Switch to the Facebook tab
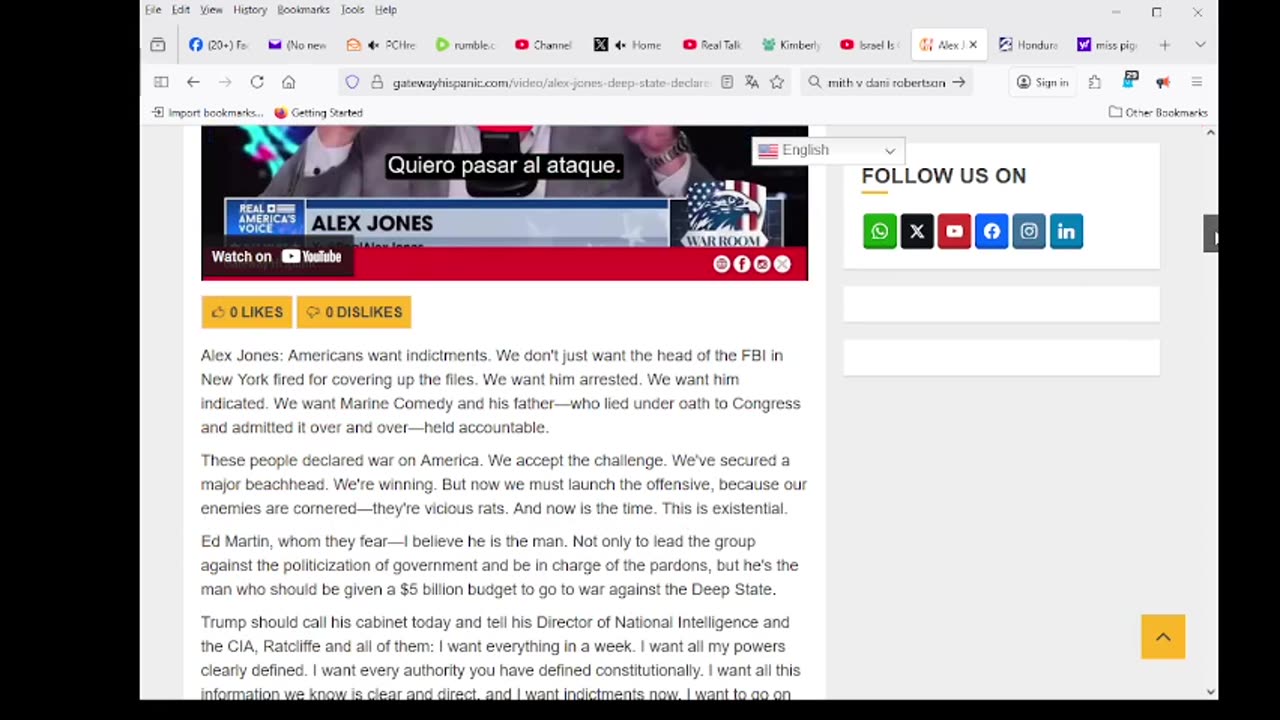1280x720 pixels. point(218,45)
